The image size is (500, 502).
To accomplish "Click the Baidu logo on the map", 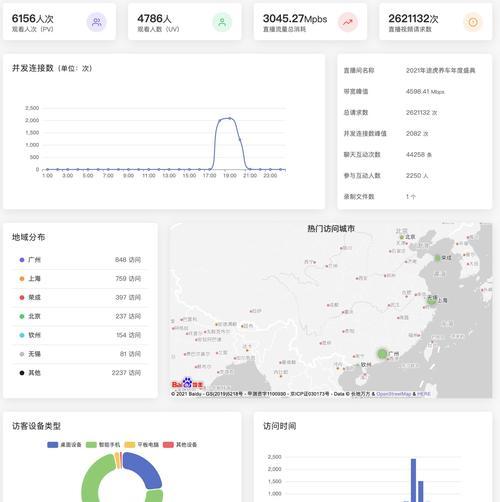I will click(187, 383).
